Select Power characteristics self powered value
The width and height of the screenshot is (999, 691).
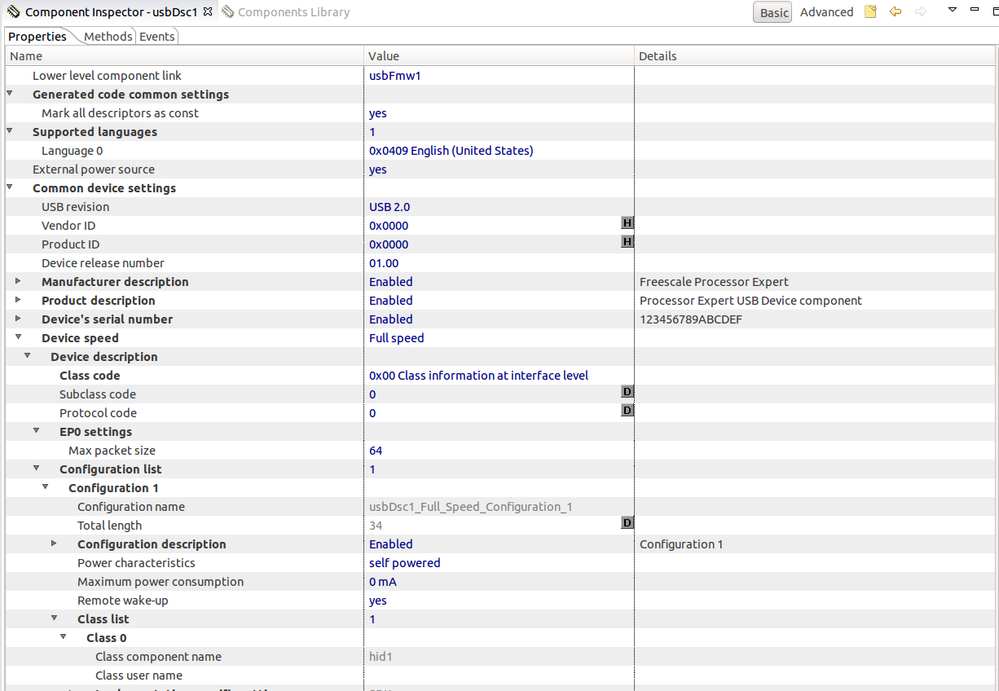click(x=404, y=563)
